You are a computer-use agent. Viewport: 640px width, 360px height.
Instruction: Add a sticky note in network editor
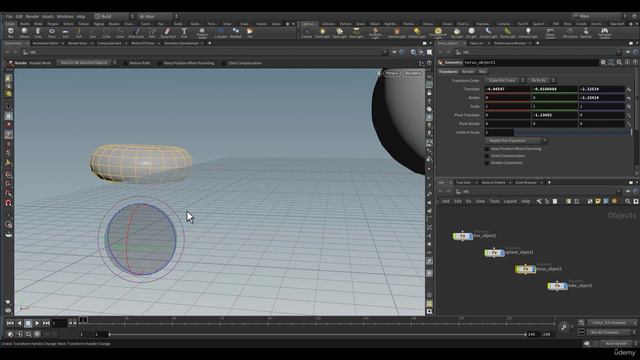click(x=598, y=201)
